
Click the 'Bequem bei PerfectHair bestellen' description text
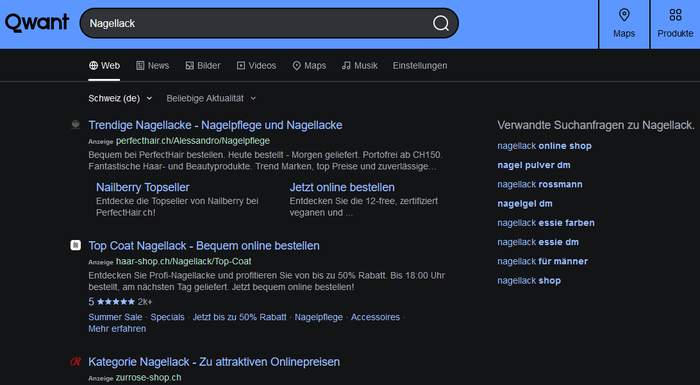[x=266, y=161]
